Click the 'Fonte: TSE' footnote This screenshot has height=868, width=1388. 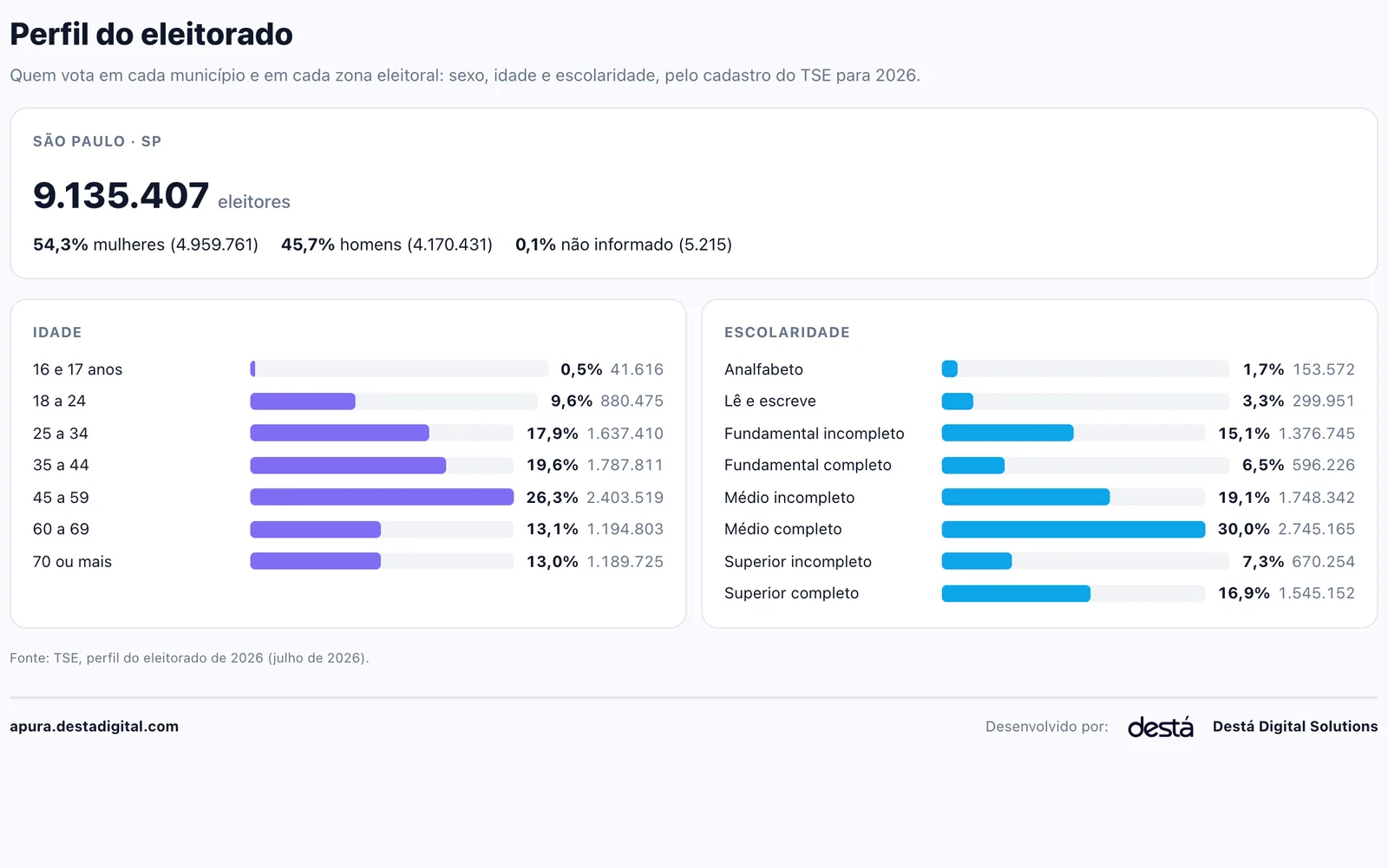[x=189, y=658]
